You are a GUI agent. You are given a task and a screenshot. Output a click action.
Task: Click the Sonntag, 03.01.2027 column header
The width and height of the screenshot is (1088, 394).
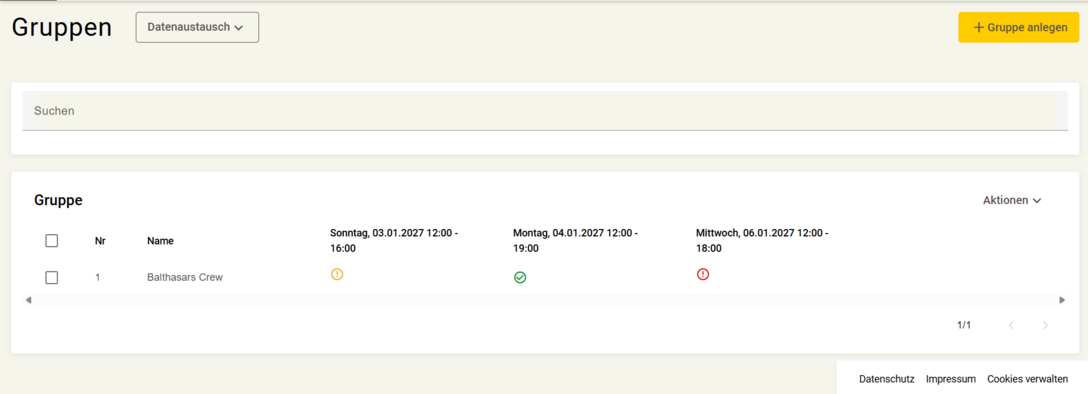coord(394,241)
